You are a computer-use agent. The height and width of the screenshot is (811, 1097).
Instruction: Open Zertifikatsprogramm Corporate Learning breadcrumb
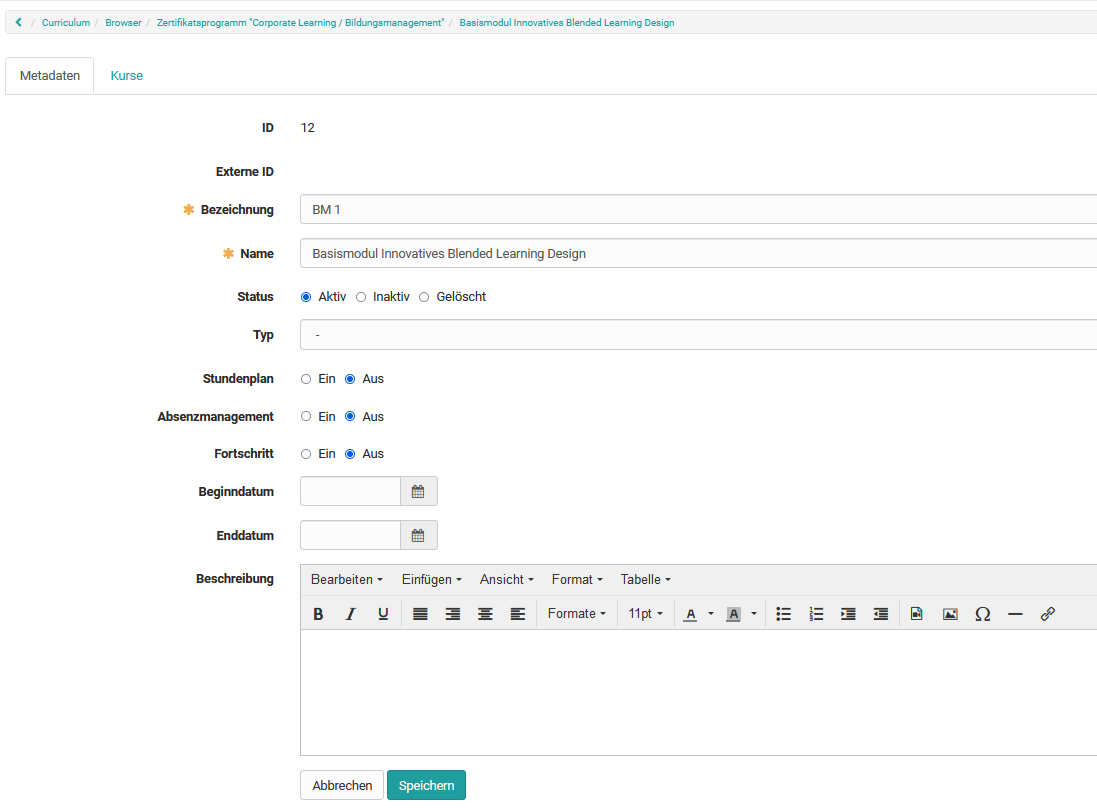[x=300, y=22]
